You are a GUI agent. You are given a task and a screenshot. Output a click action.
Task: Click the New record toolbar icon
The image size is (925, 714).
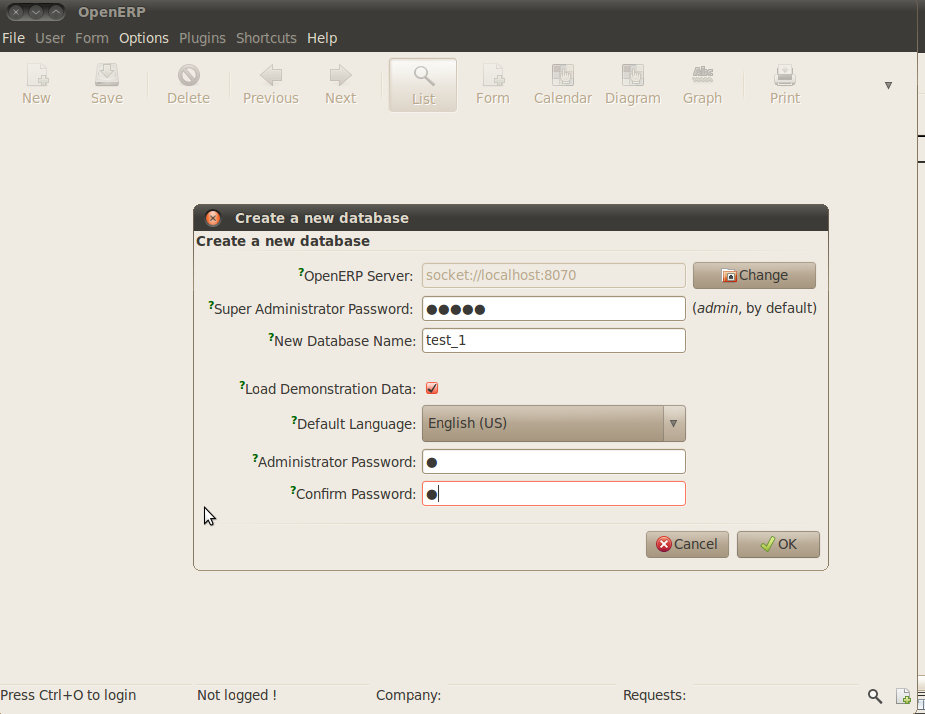[x=36, y=84]
